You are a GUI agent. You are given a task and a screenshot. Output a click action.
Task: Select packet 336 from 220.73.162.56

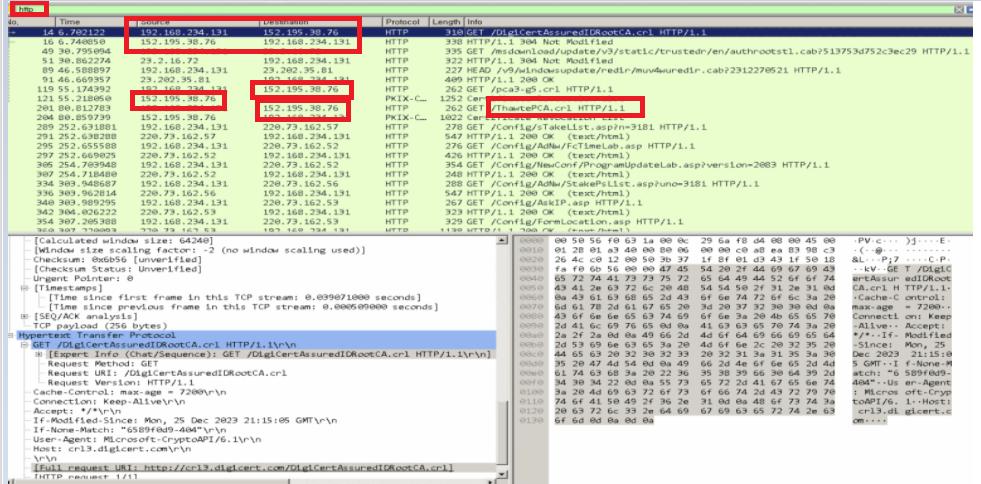(489, 193)
